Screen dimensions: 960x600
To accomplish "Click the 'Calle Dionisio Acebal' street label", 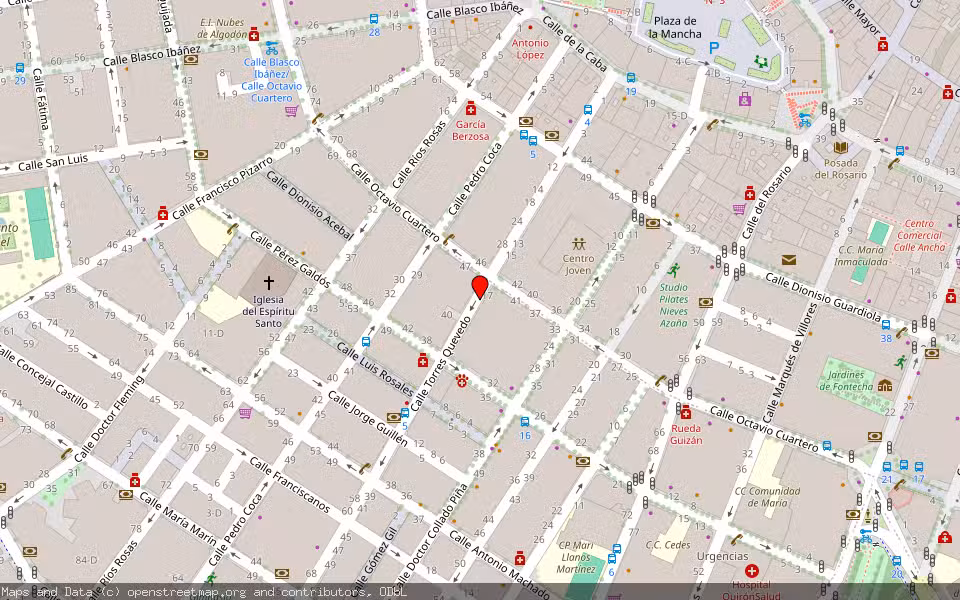I will click(310, 204).
